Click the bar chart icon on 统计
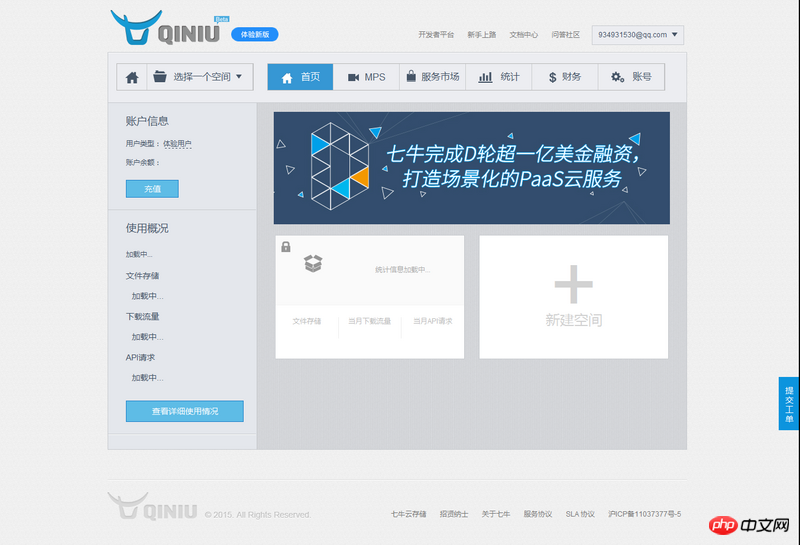Image resolution: width=800 pixels, height=545 pixels. coord(485,77)
